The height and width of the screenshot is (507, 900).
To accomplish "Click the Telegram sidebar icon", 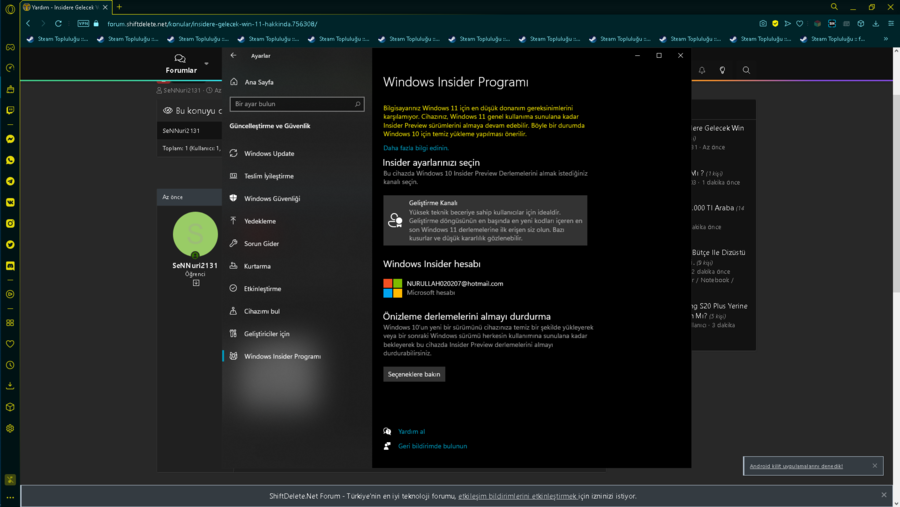I will coord(10,181).
